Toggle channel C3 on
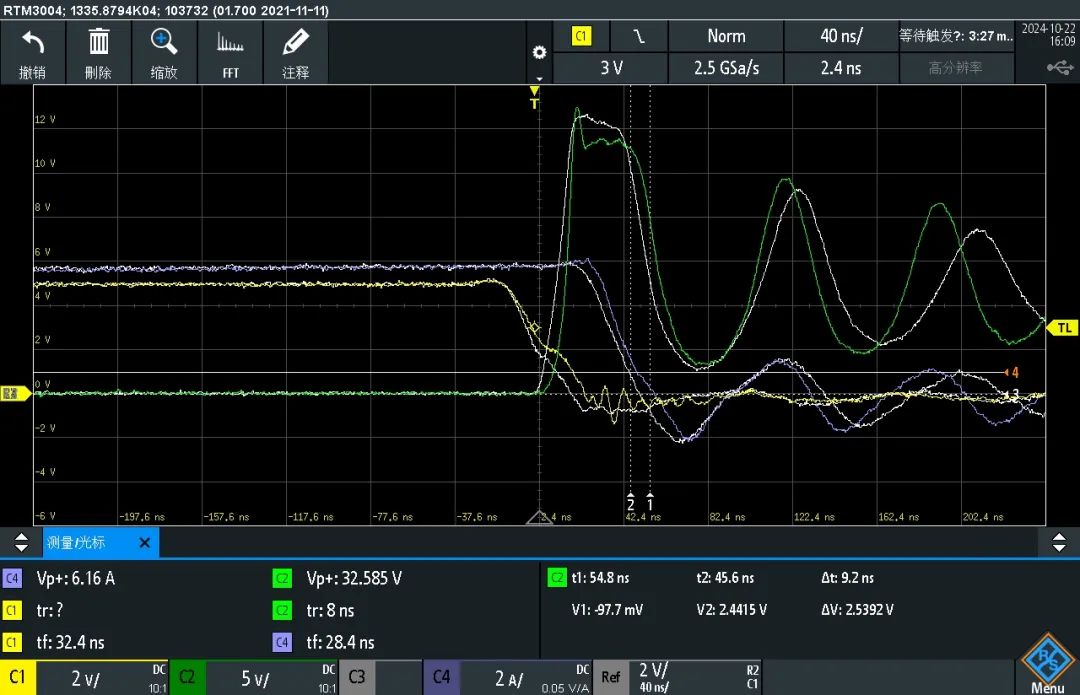Screen dimensions: 1080x695 pos(357,678)
